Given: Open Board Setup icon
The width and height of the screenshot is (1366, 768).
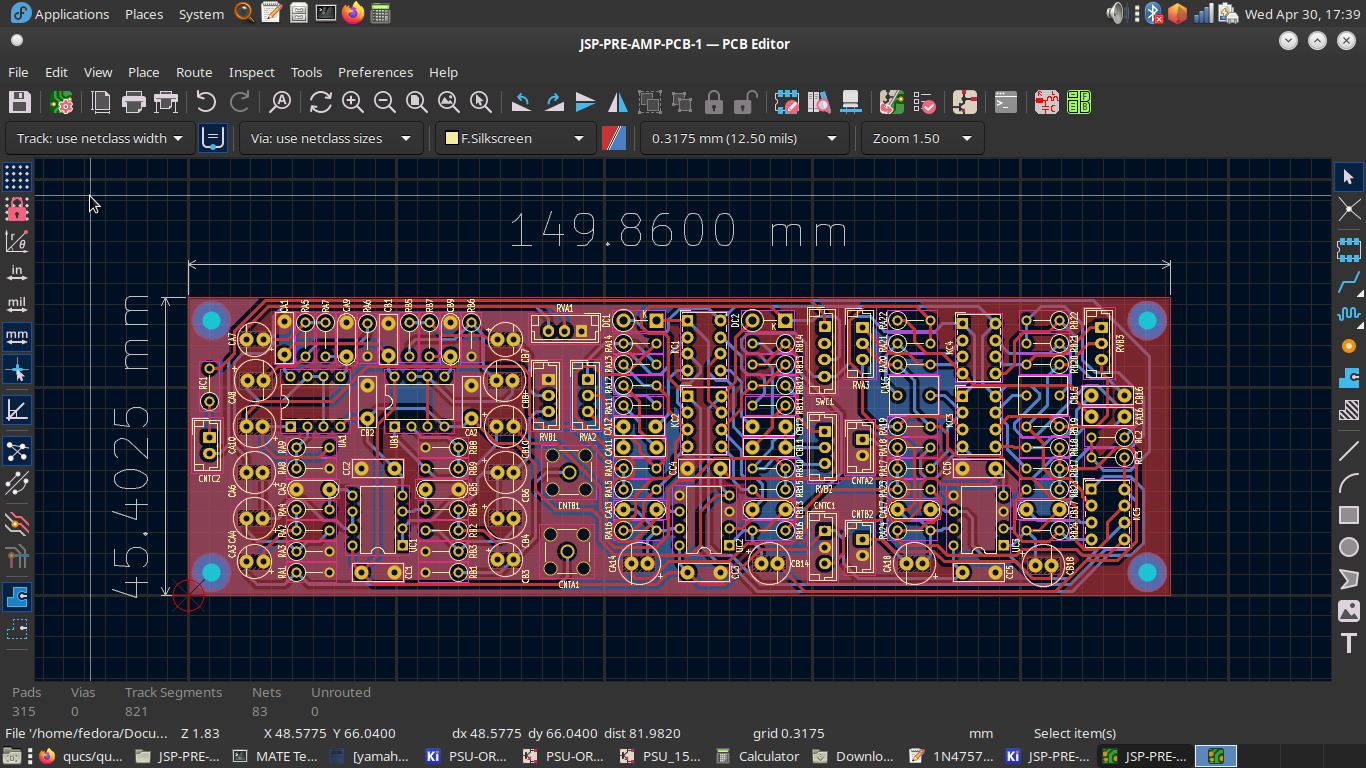Looking at the screenshot, I should coord(61,102).
